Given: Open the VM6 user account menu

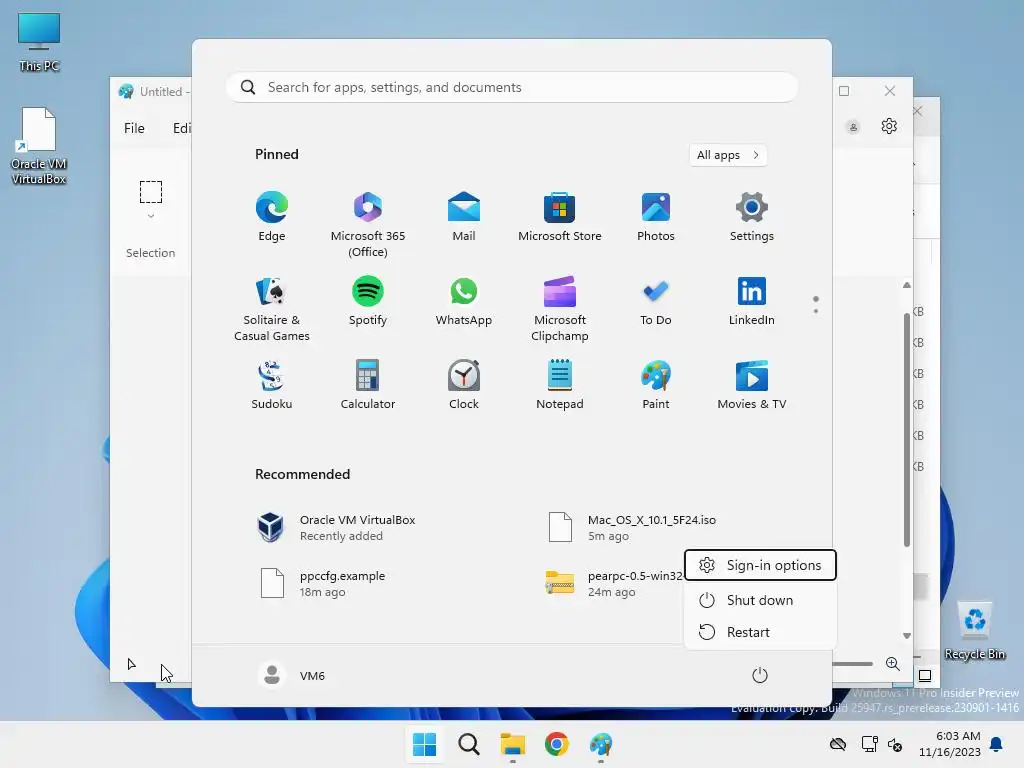Looking at the screenshot, I should click(292, 675).
